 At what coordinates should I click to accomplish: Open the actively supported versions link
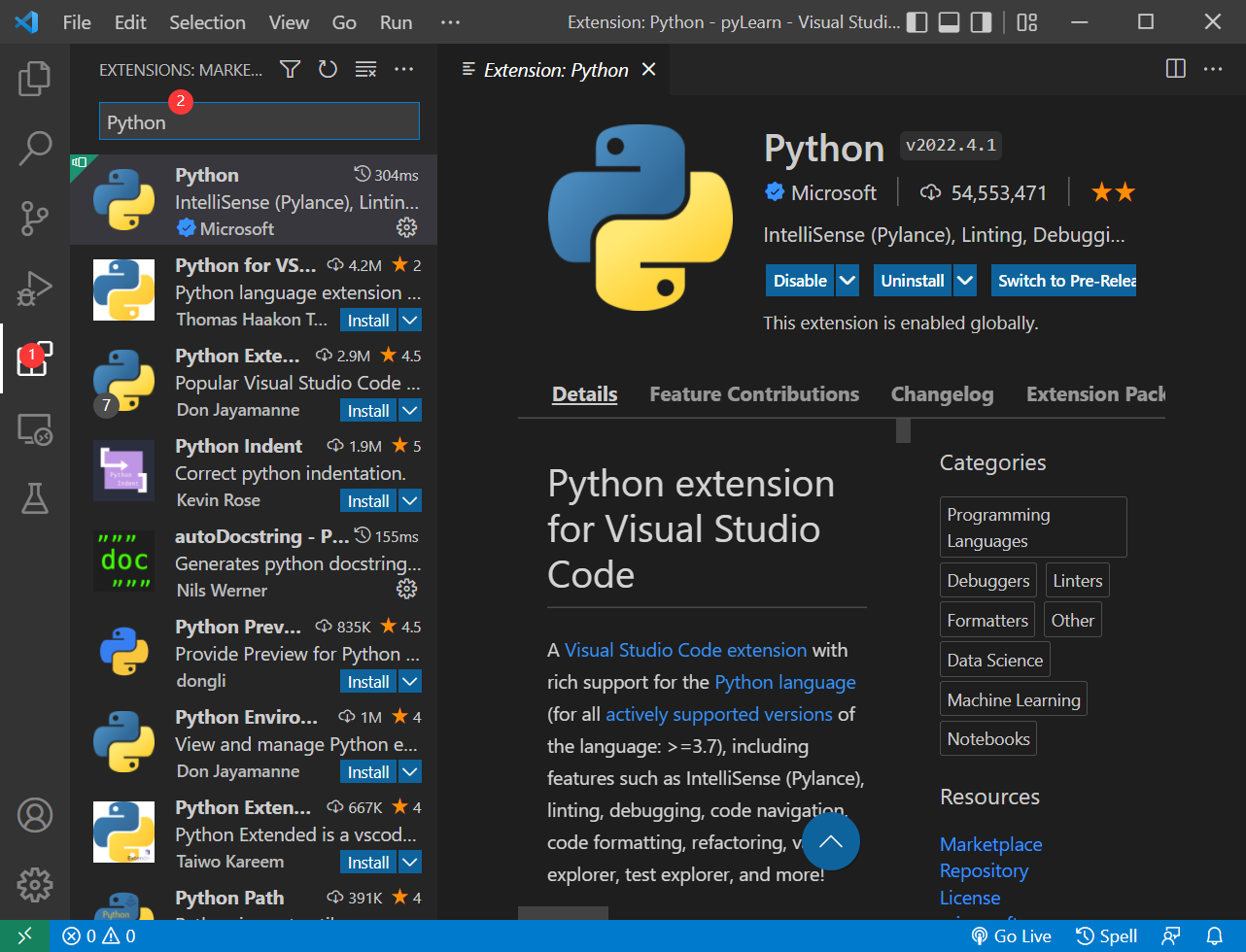coord(719,714)
